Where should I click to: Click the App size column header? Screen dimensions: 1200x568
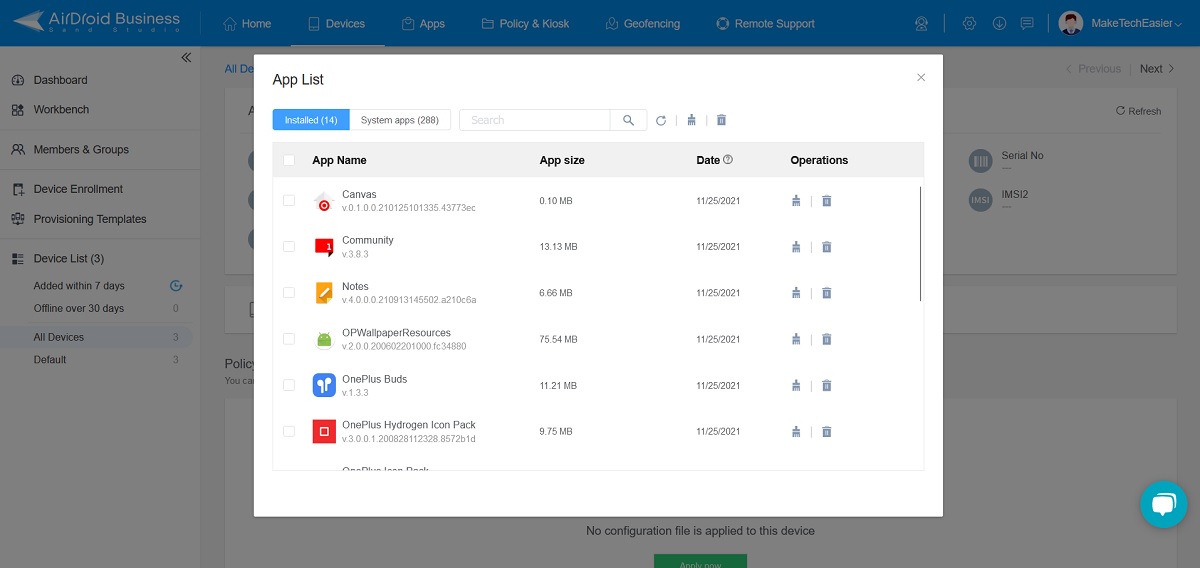pos(562,160)
